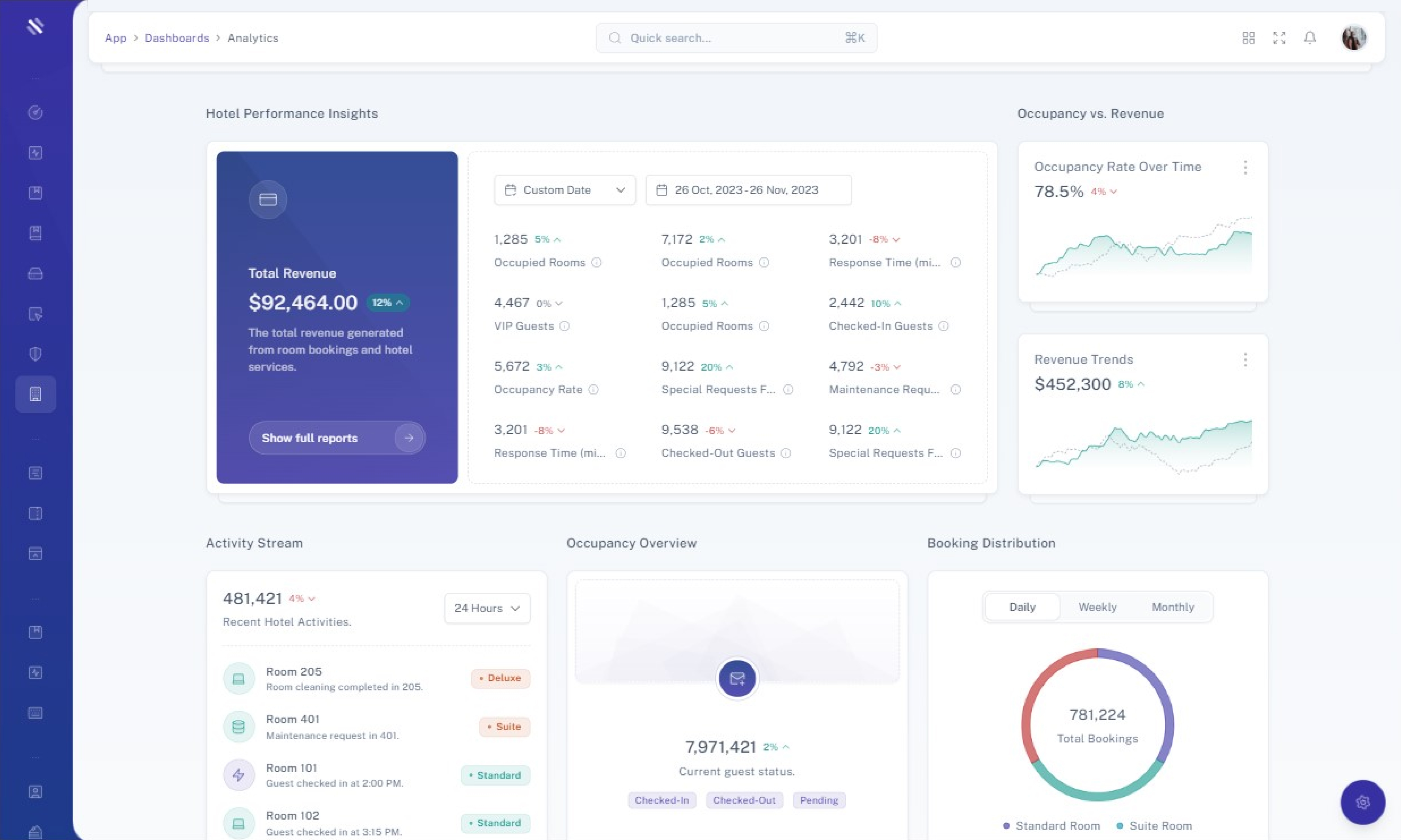Image resolution: width=1401 pixels, height=840 pixels.
Task: Toggle Standard Room legend color dot
Action: [x=1006, y=826]
